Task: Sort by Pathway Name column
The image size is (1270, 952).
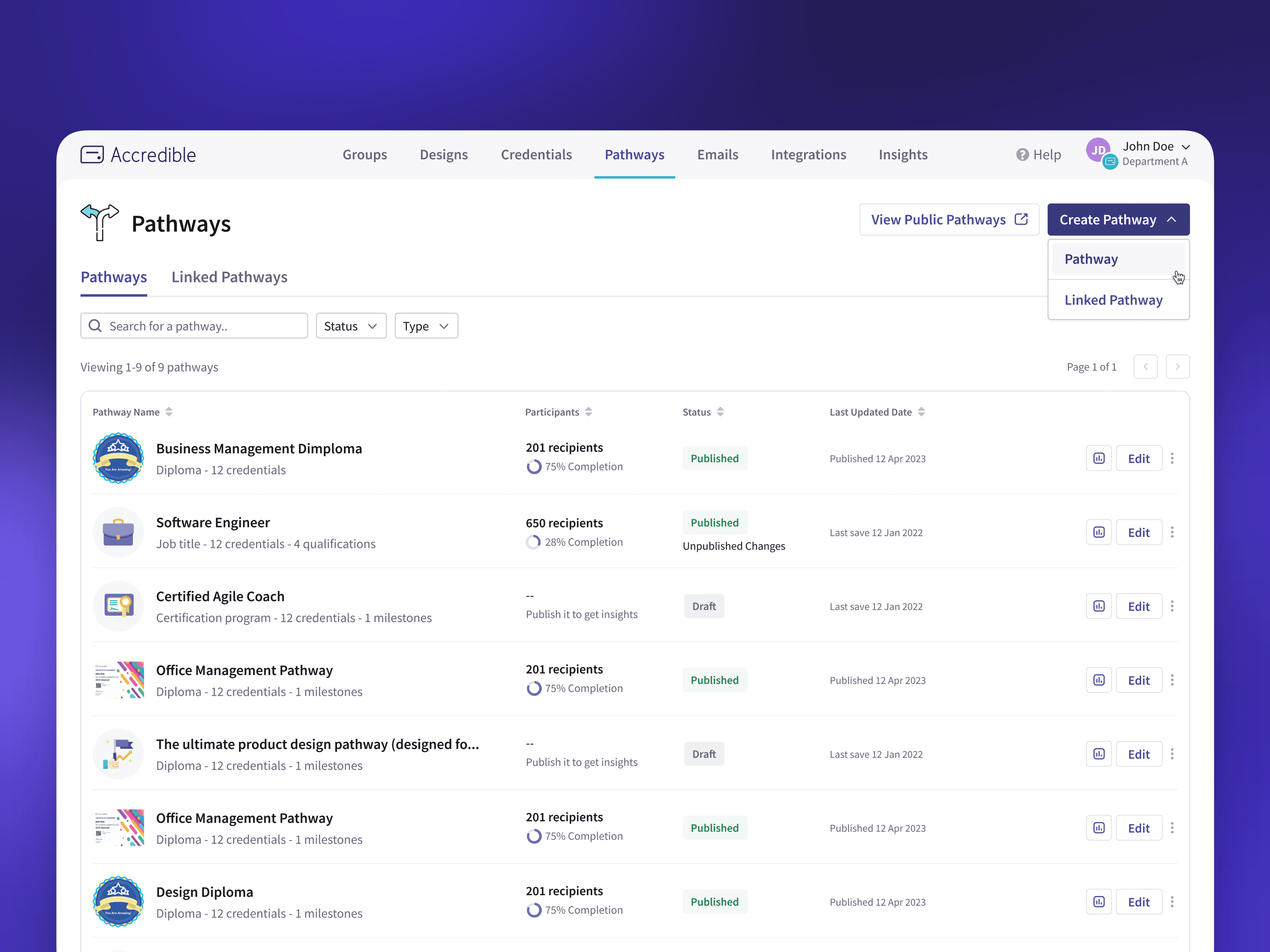Action: [169, 412]
